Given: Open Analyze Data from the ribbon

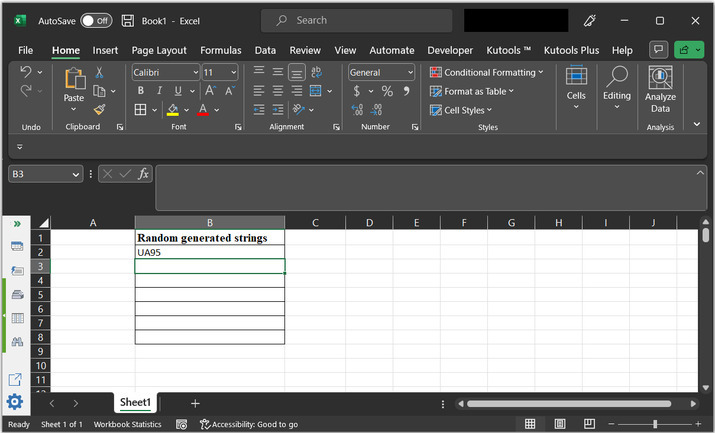Looking at the screenshot, I should coord(660,90).
